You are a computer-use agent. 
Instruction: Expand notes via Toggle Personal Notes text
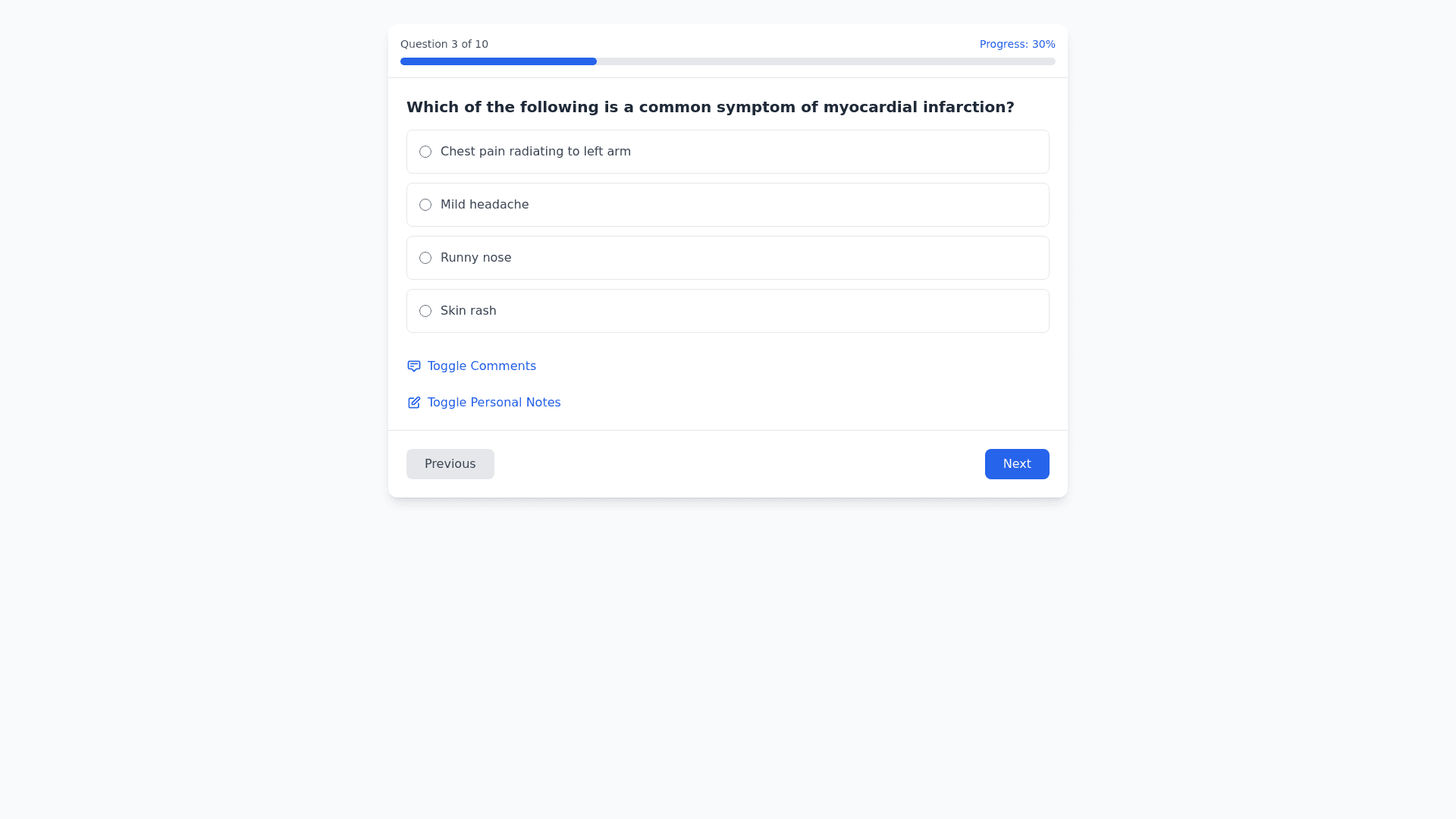click(x=494, y=403)
